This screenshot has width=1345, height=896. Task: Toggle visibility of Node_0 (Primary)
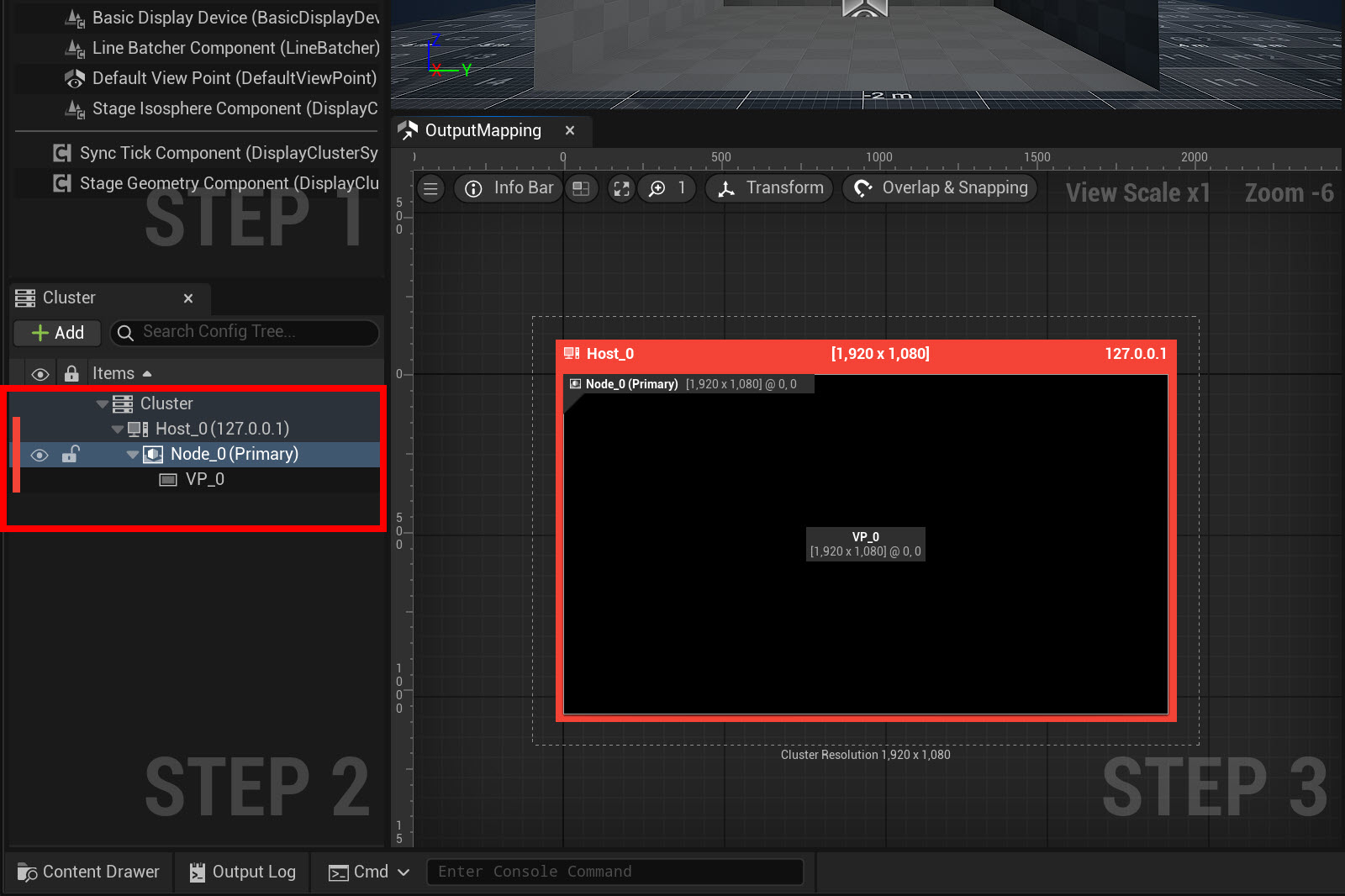pos(40,455)
